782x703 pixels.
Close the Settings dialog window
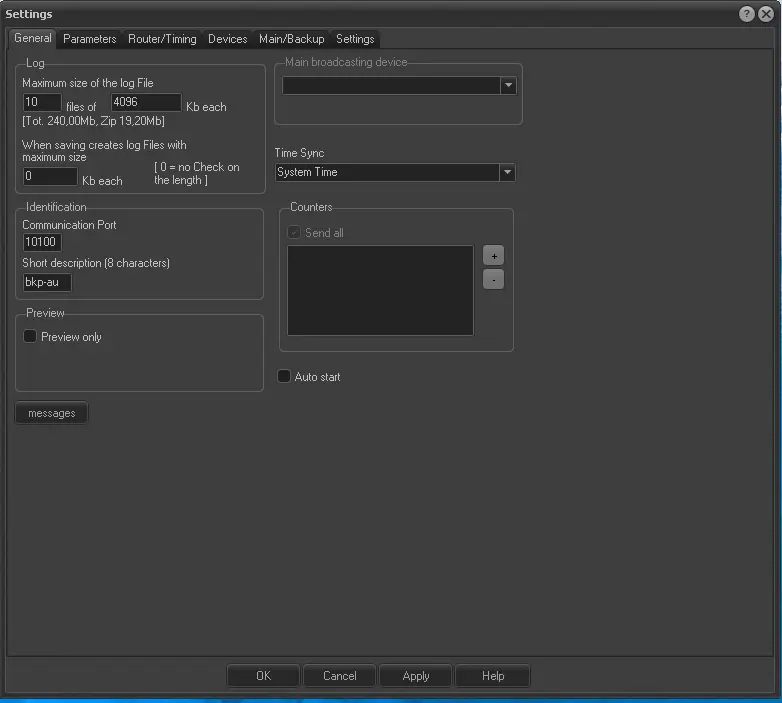pyautogui.click(x=766, y=14)
